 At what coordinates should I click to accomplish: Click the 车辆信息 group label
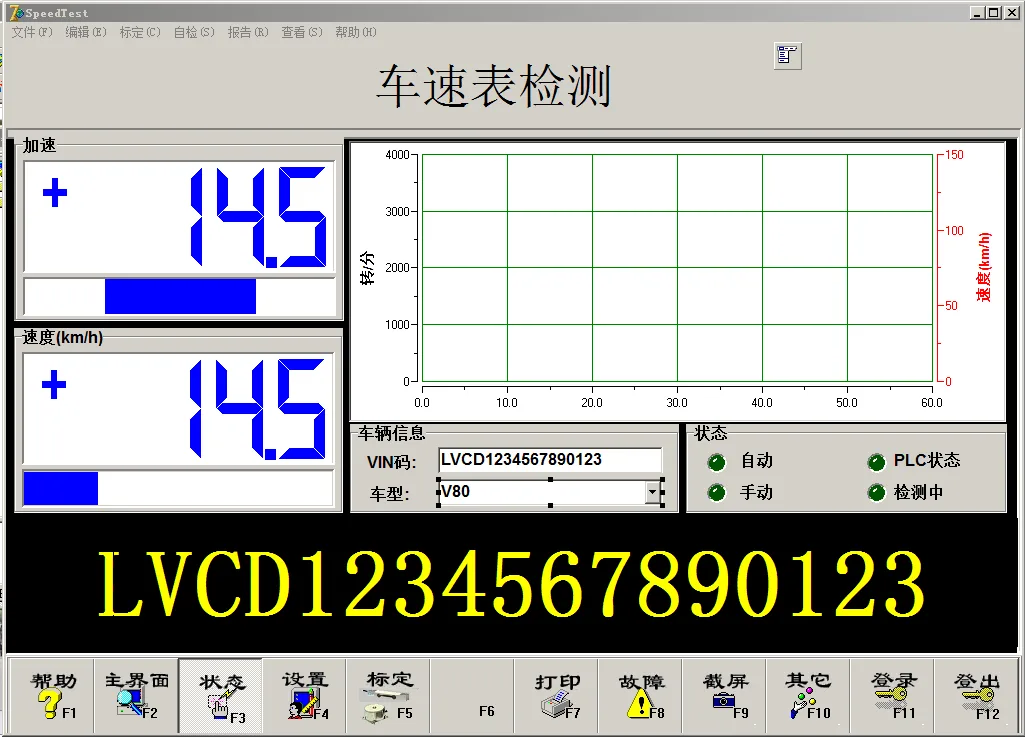click(392, 433)
